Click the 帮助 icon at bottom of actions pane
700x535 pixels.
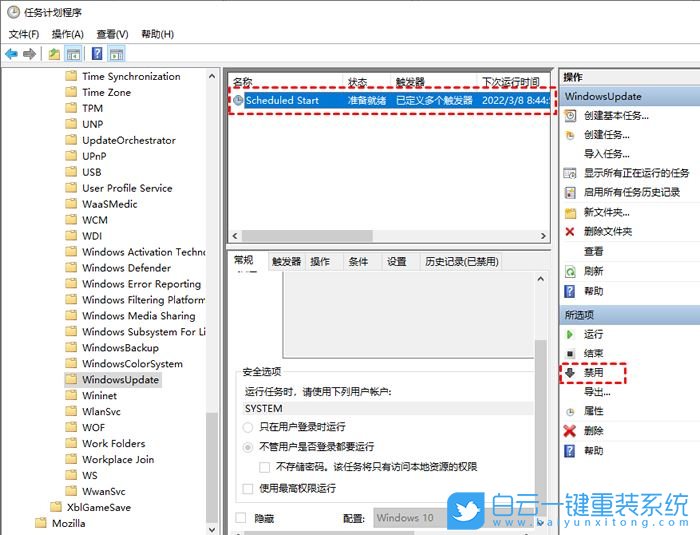570,451
